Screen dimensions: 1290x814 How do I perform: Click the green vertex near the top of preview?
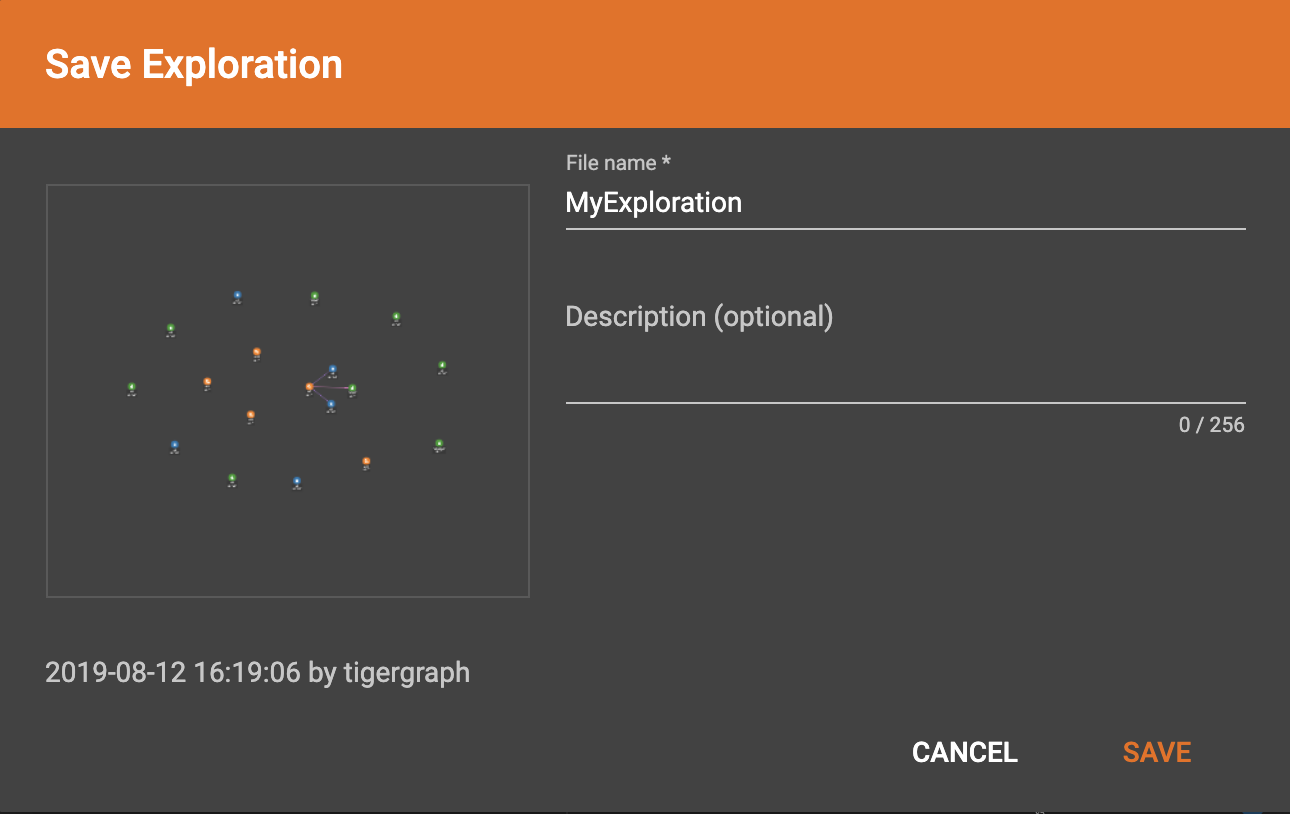coord(314,295)
